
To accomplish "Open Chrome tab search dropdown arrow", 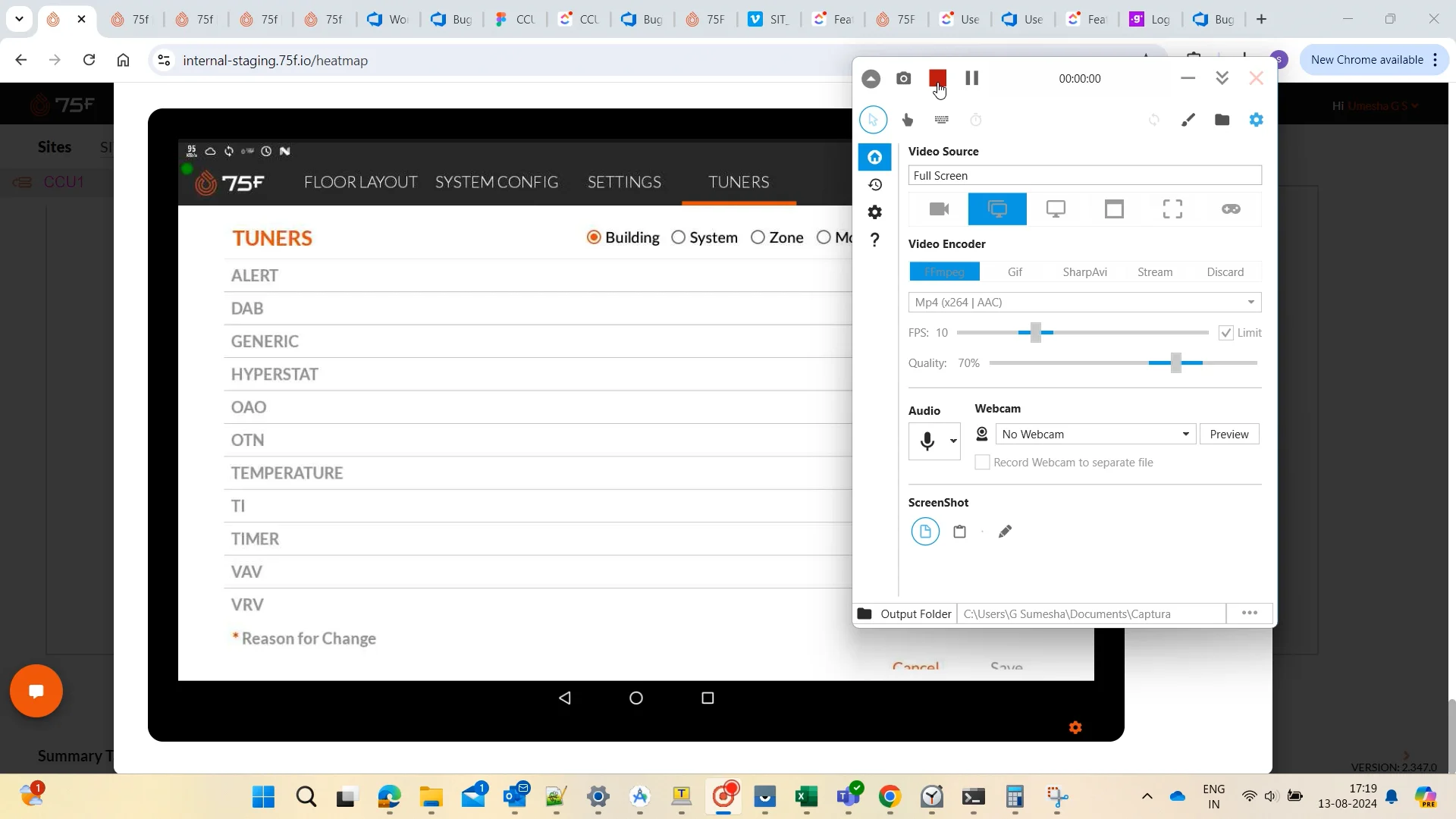I will (19, 19).
